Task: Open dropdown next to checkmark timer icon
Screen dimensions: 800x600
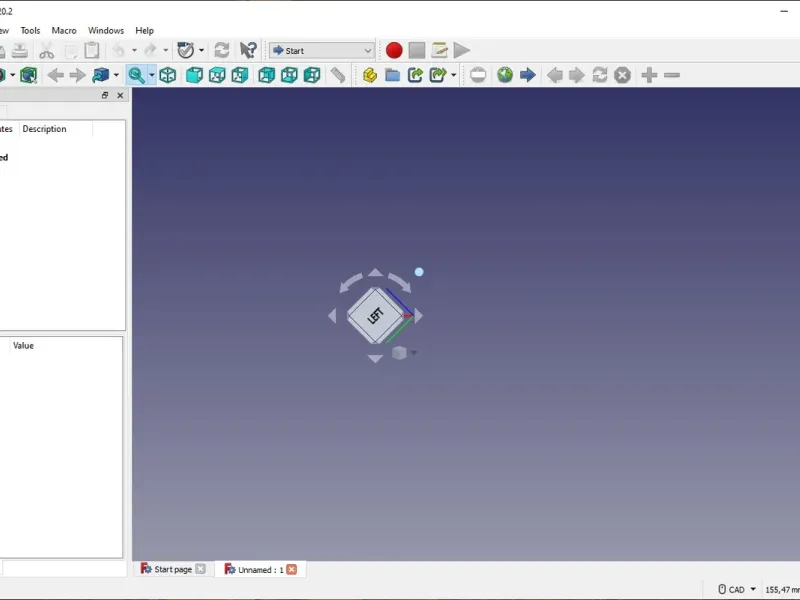Action: tap(202, 51)
